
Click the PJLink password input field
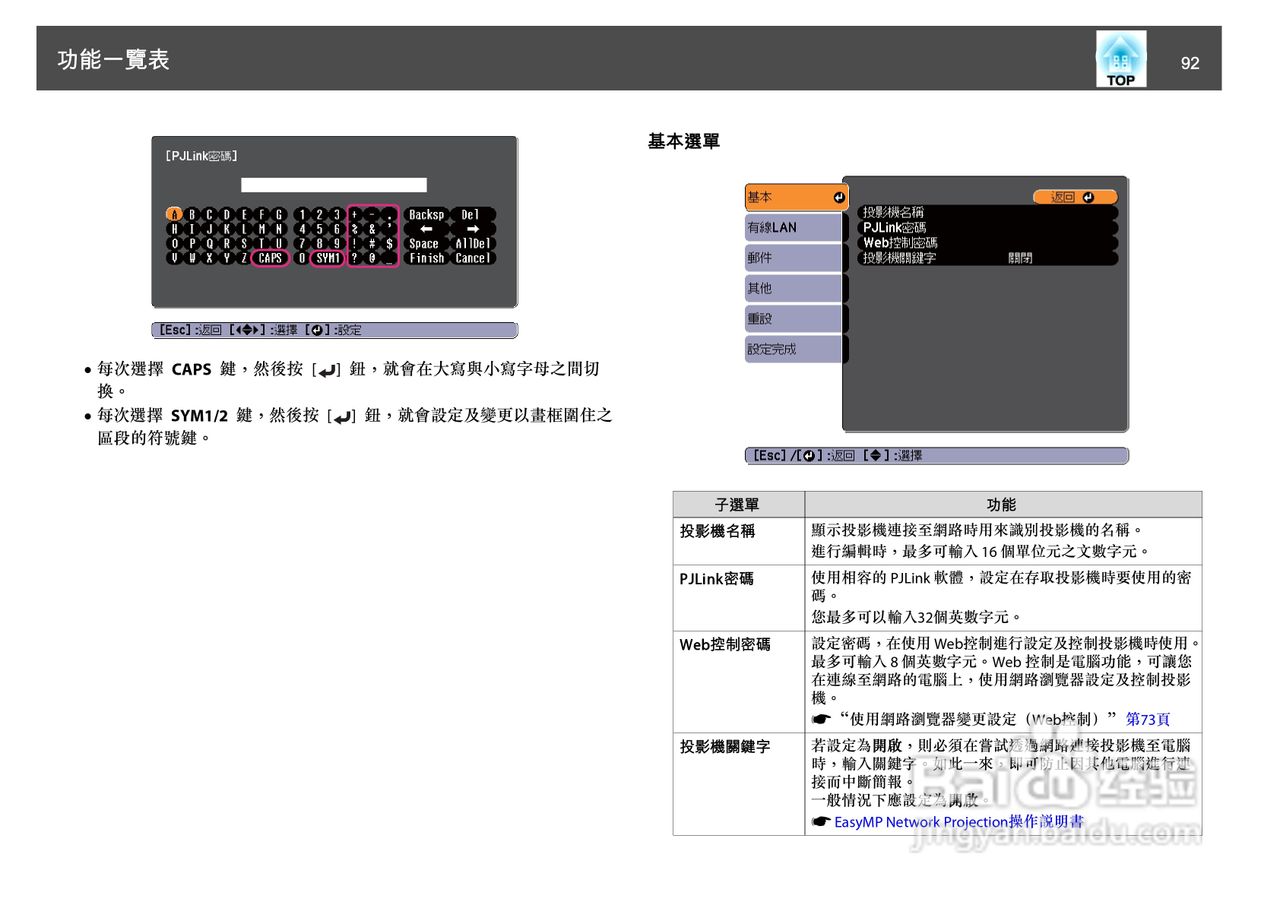coord(334,185)
